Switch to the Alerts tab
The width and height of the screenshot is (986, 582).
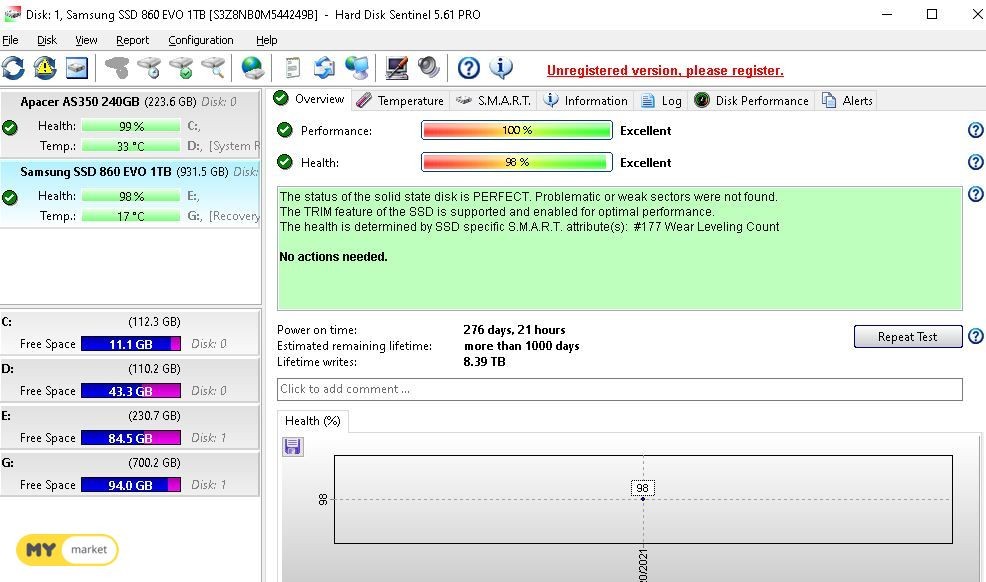pos(848,101)
